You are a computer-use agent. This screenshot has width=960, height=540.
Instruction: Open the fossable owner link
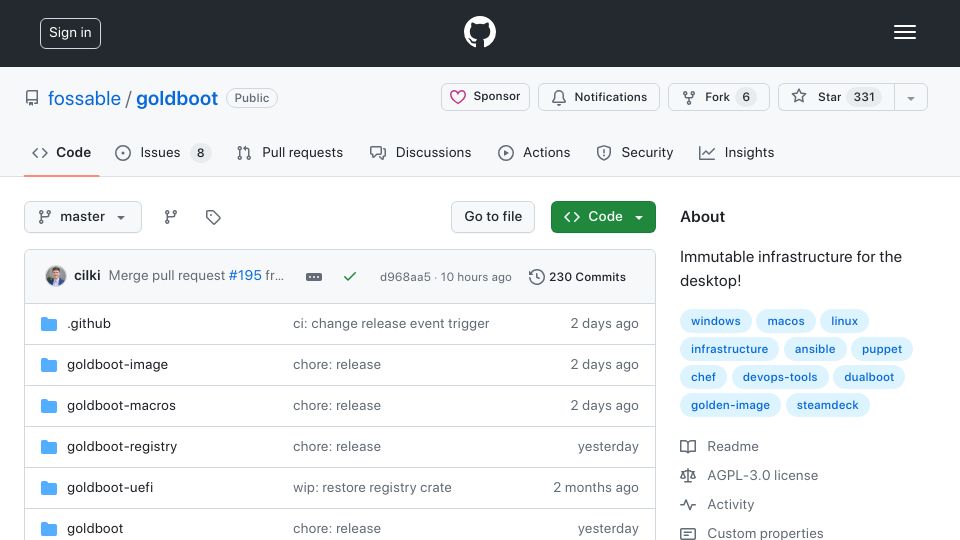pos(84,98)
